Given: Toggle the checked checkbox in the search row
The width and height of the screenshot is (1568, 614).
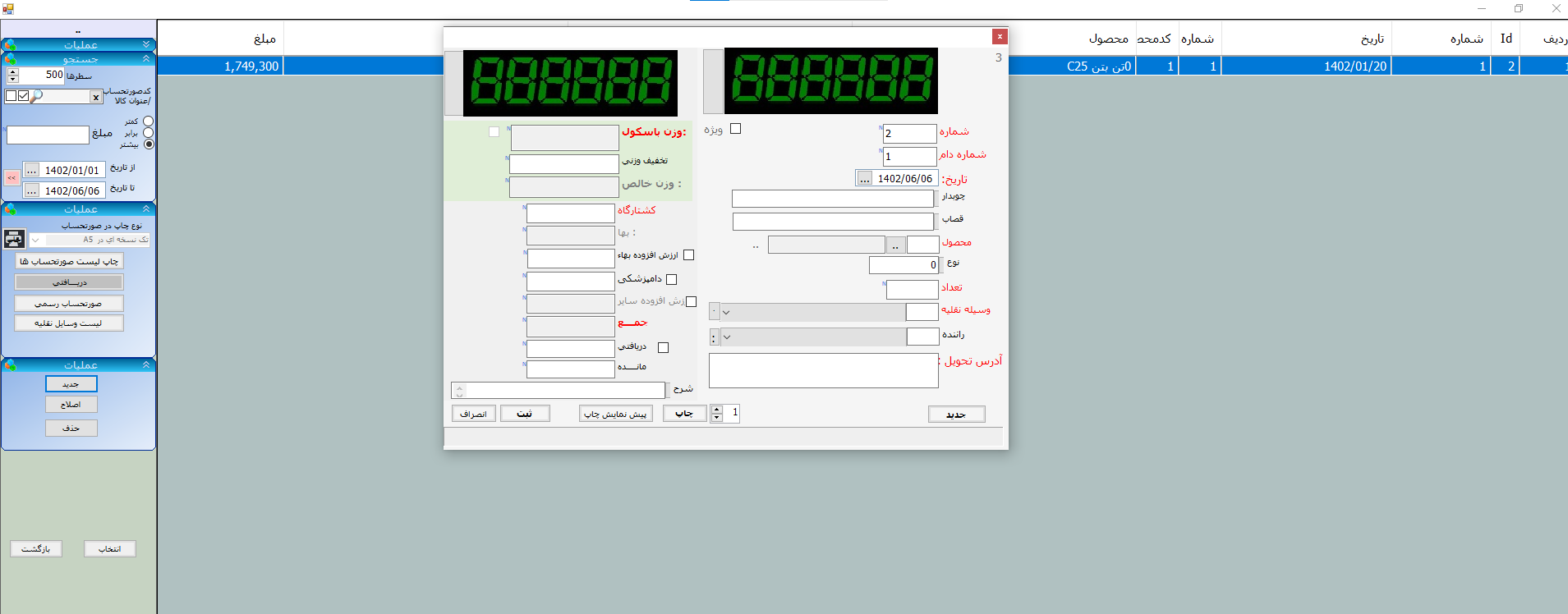Looking at the screenshot, I should click(x=23, y=96).
